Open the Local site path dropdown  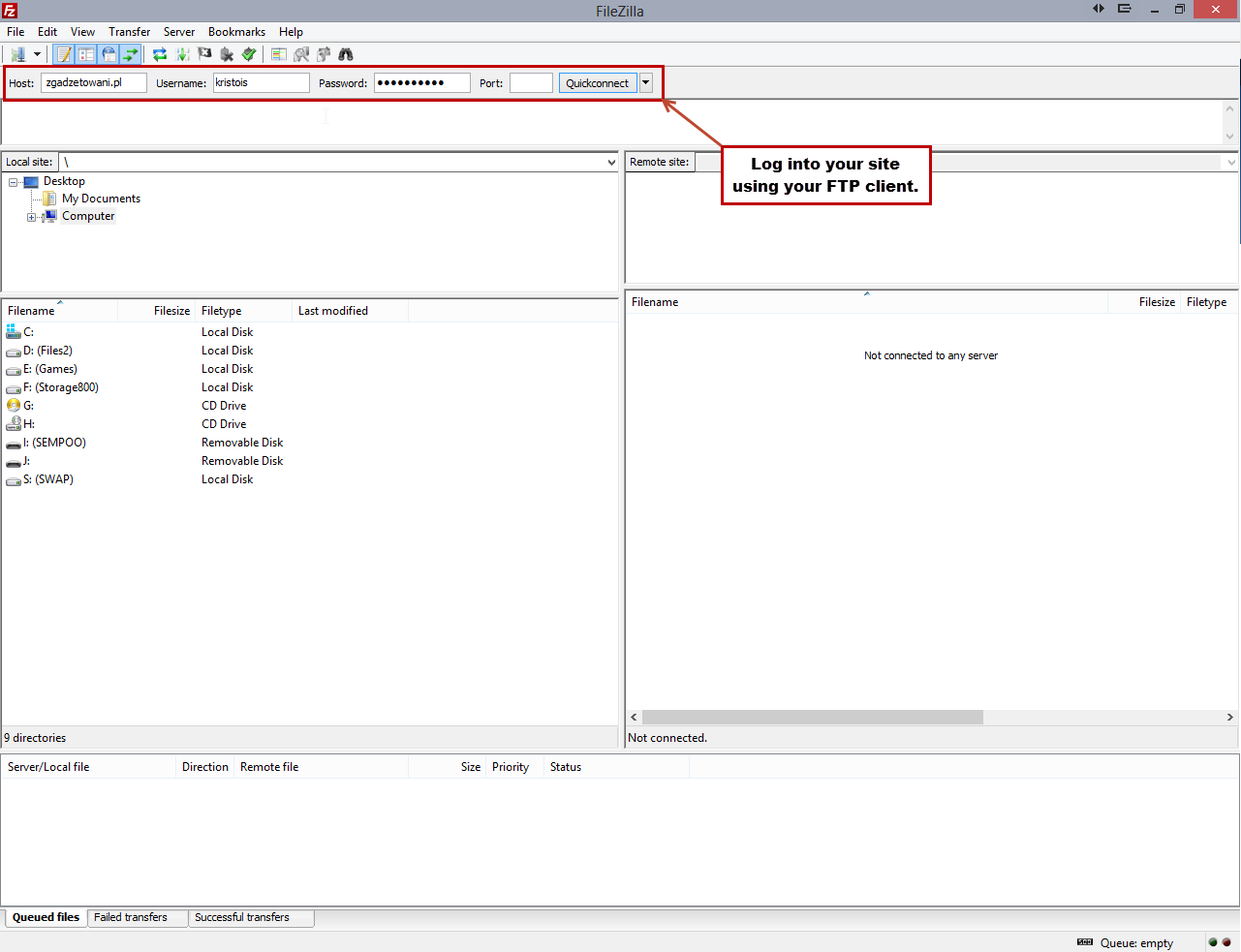click(611, 162)
